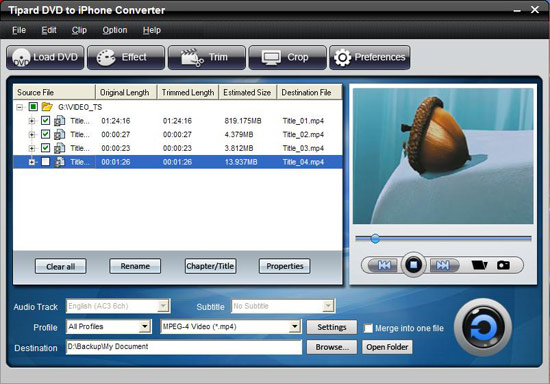550x384 pixels.
Task: Click the Destination File column header
Action: 309,92
